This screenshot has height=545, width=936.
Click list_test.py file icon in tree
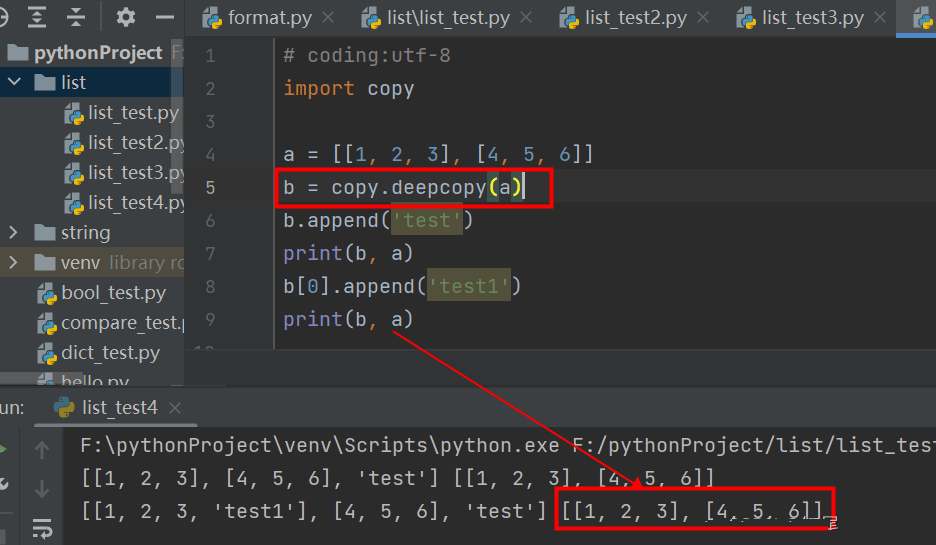click(x=74, y=113)
